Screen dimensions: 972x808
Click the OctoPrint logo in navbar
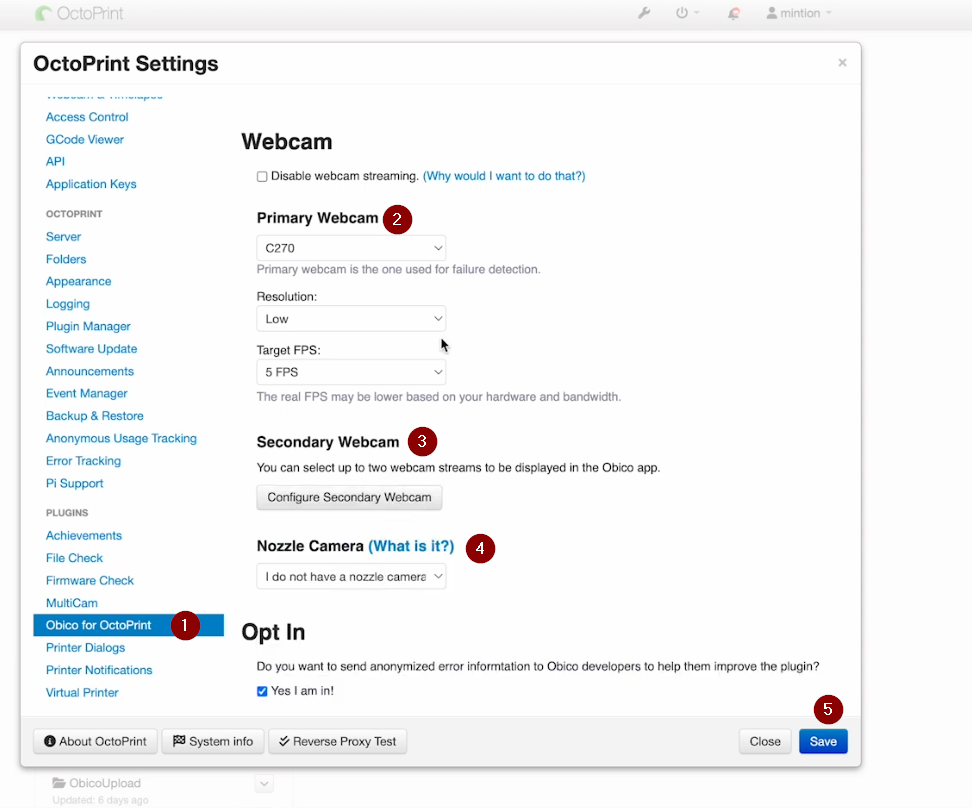tap(79, 13)
